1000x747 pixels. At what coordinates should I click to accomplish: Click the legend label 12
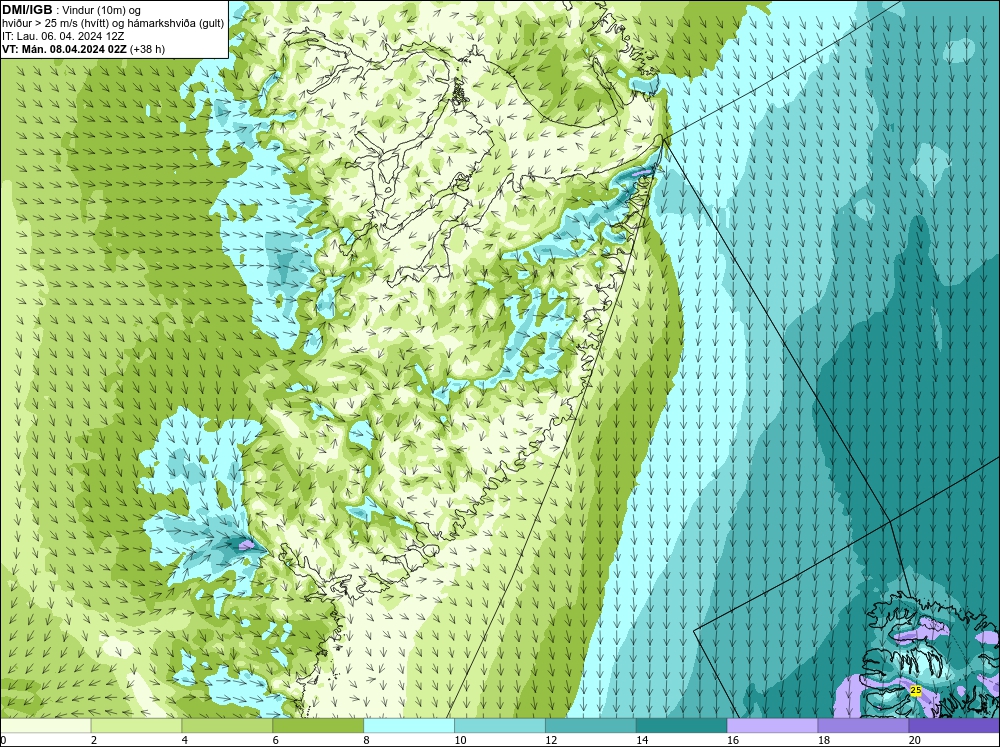[x=551, y=740]
